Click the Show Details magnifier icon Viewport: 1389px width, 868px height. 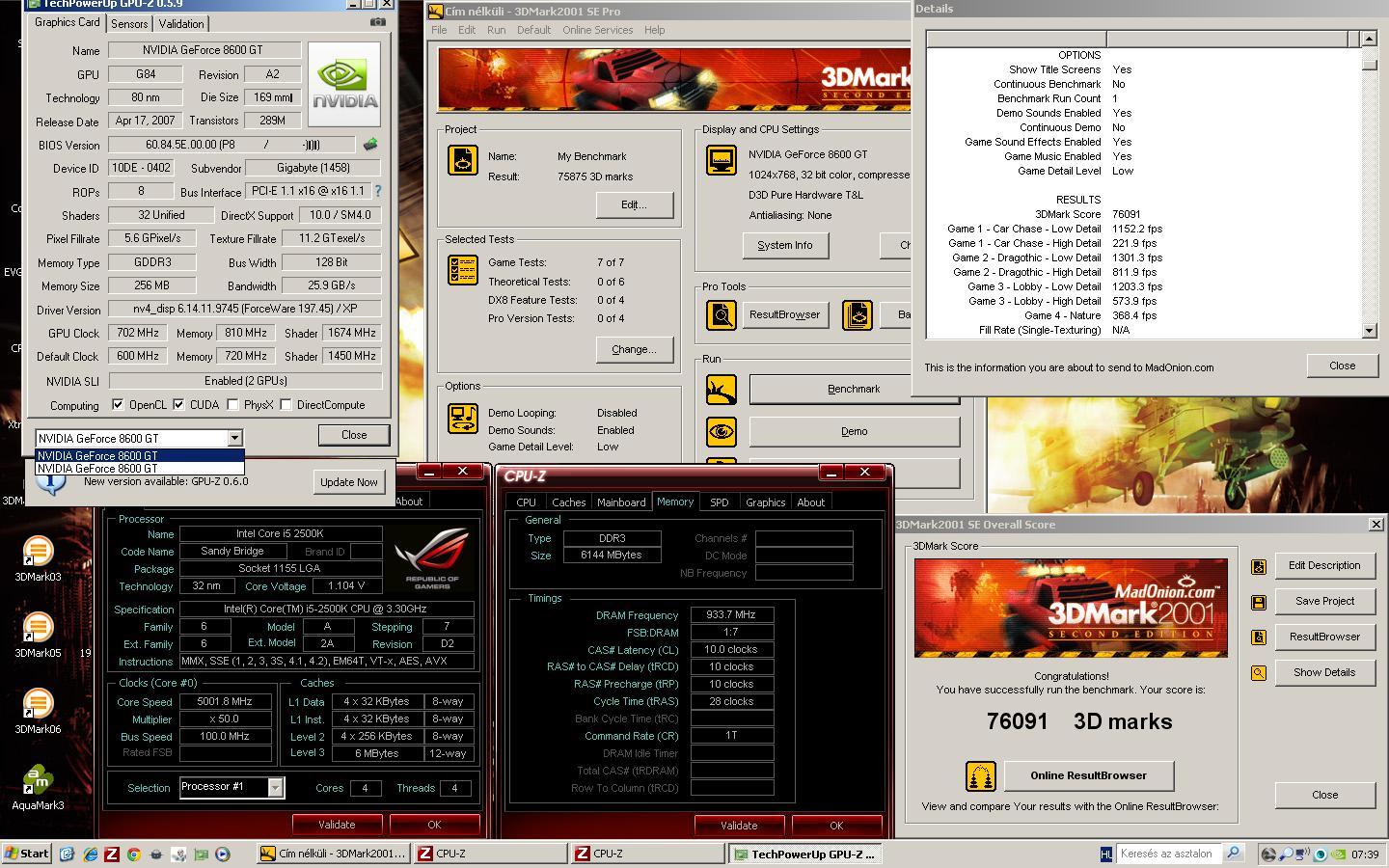tap(1259, 673)
